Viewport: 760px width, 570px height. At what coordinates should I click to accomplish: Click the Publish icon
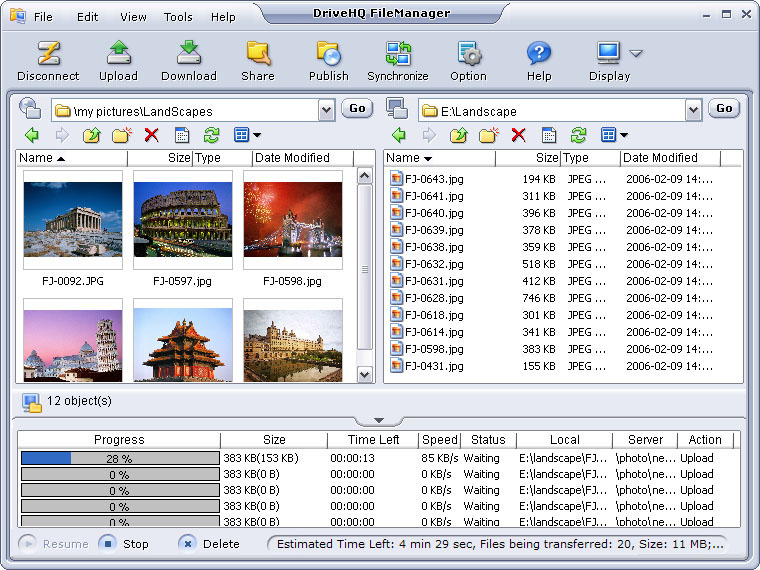coord(328,60)
